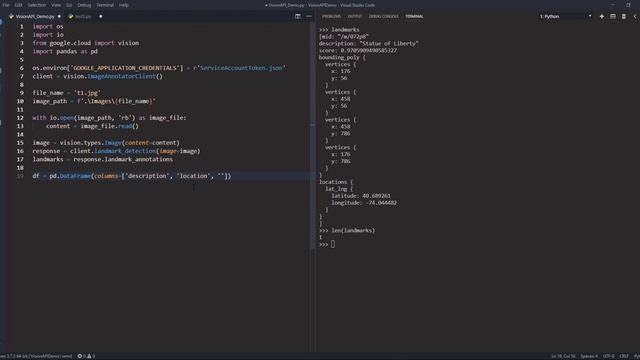Image resolution: width=640 pixels, height=360 pixels.
Task: Click 'landmark_detection' call in line 16
Action: click(125, 151)
